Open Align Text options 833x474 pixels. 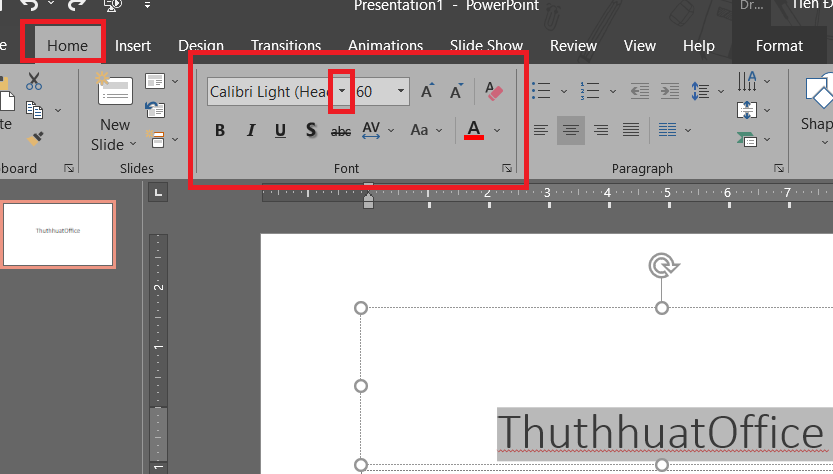pyautogui.click(x=747, y=110)
